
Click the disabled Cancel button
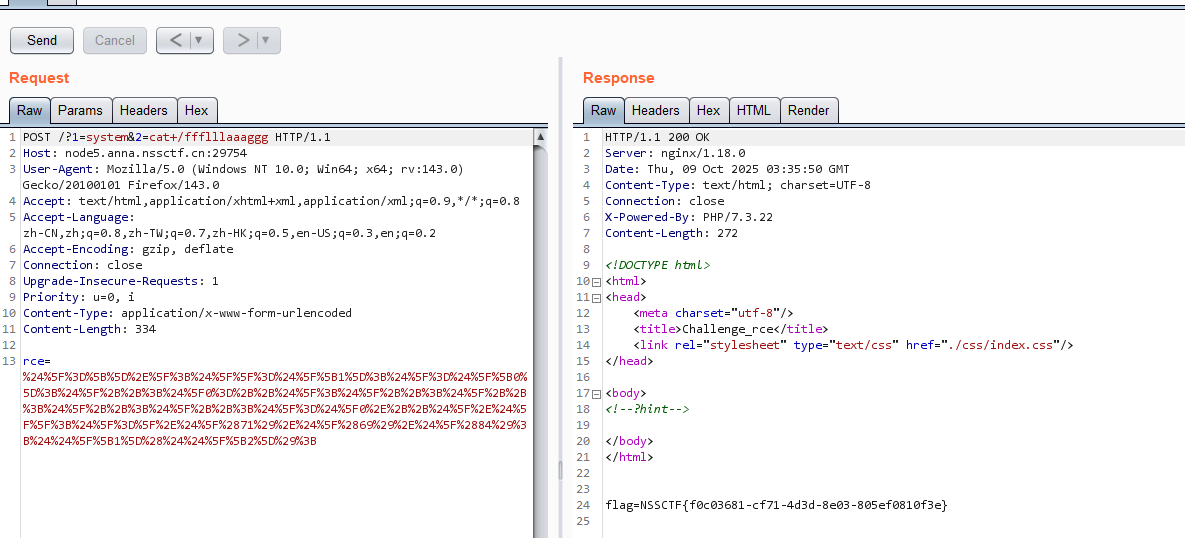tap(115, 41)
